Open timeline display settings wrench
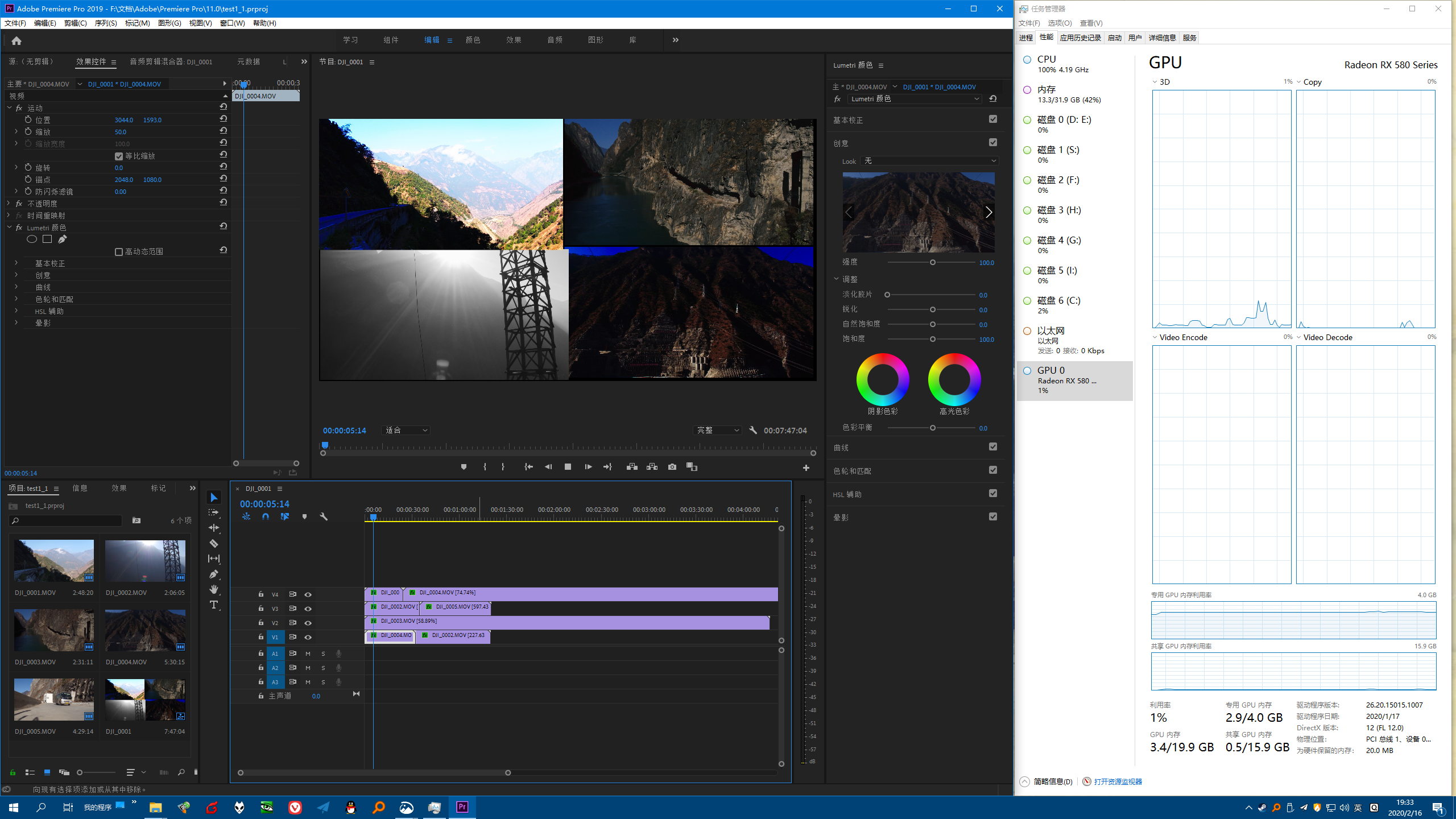The width and height of the screenshot is (1456, 819). 324,516
